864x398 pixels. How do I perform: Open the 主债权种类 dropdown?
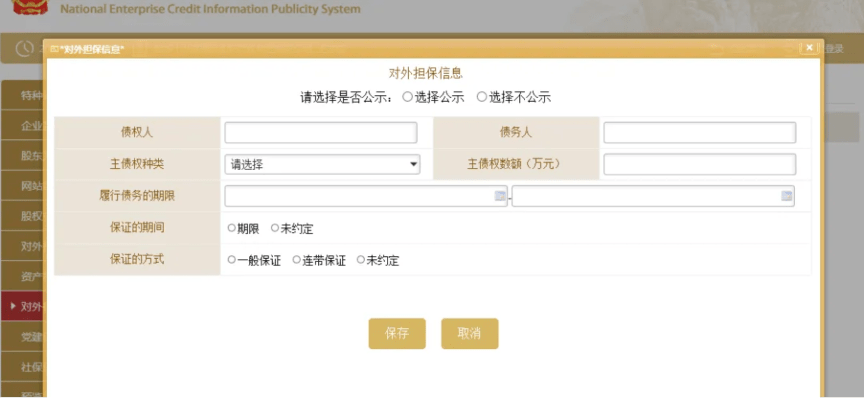[x=322, y=164]
